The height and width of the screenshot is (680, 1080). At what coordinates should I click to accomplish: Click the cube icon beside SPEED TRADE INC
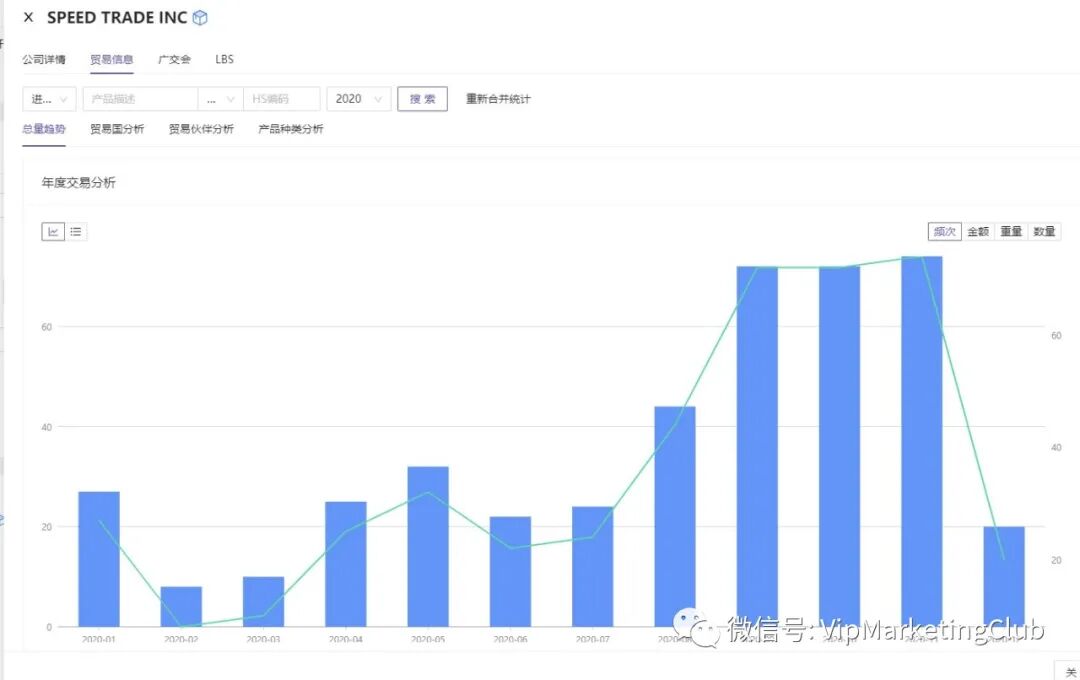(200, 17)
